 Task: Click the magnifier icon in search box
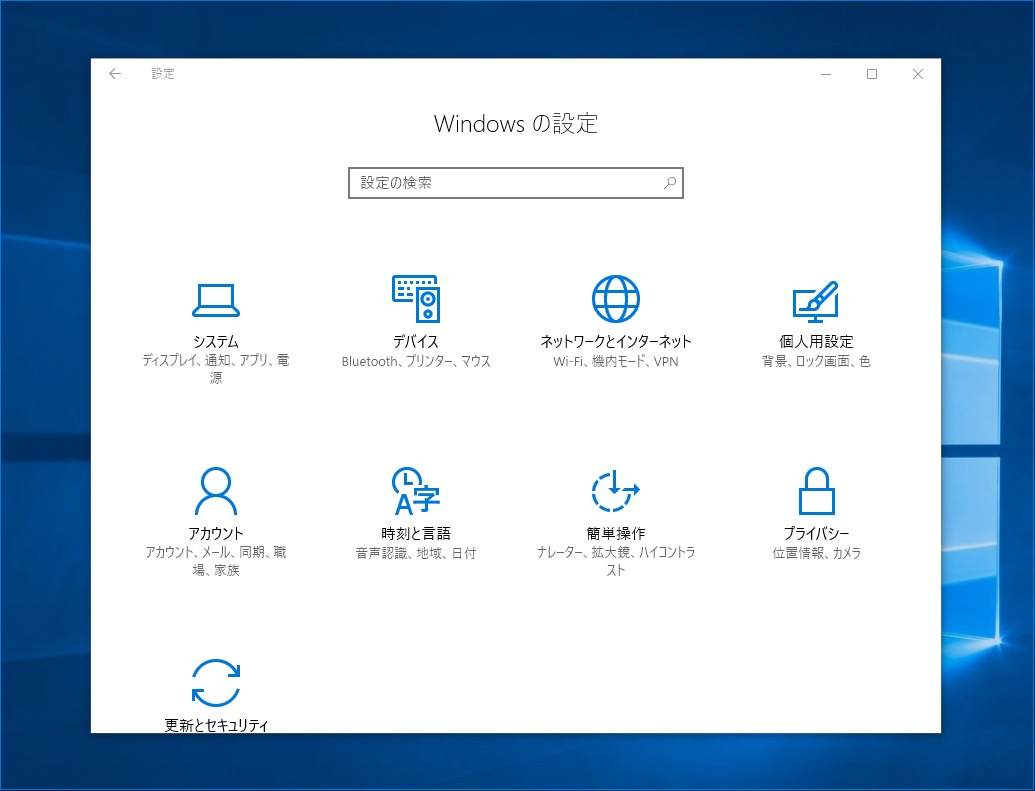coord(670,183)
